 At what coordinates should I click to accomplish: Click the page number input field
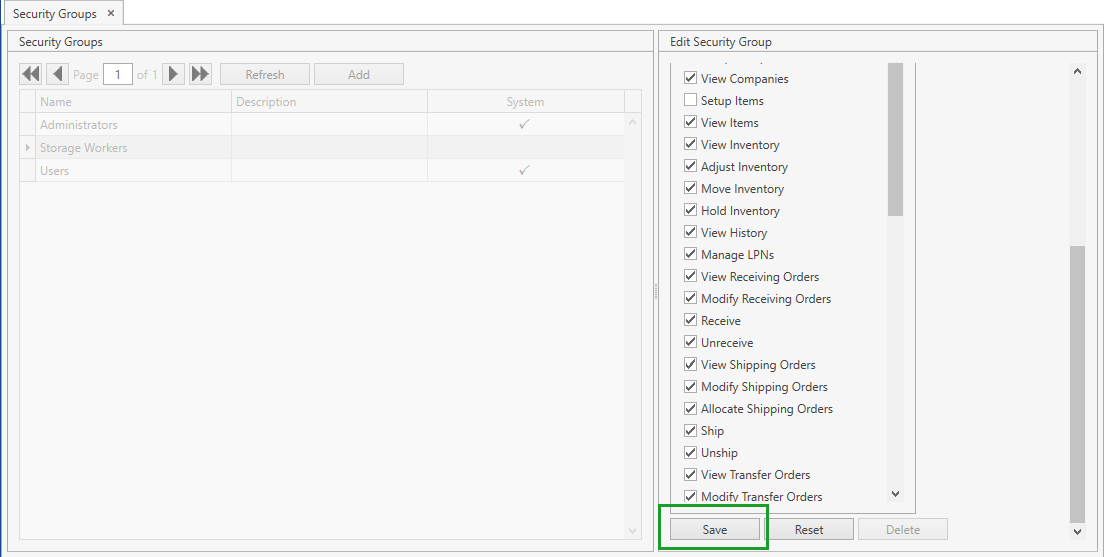[117, 75]
